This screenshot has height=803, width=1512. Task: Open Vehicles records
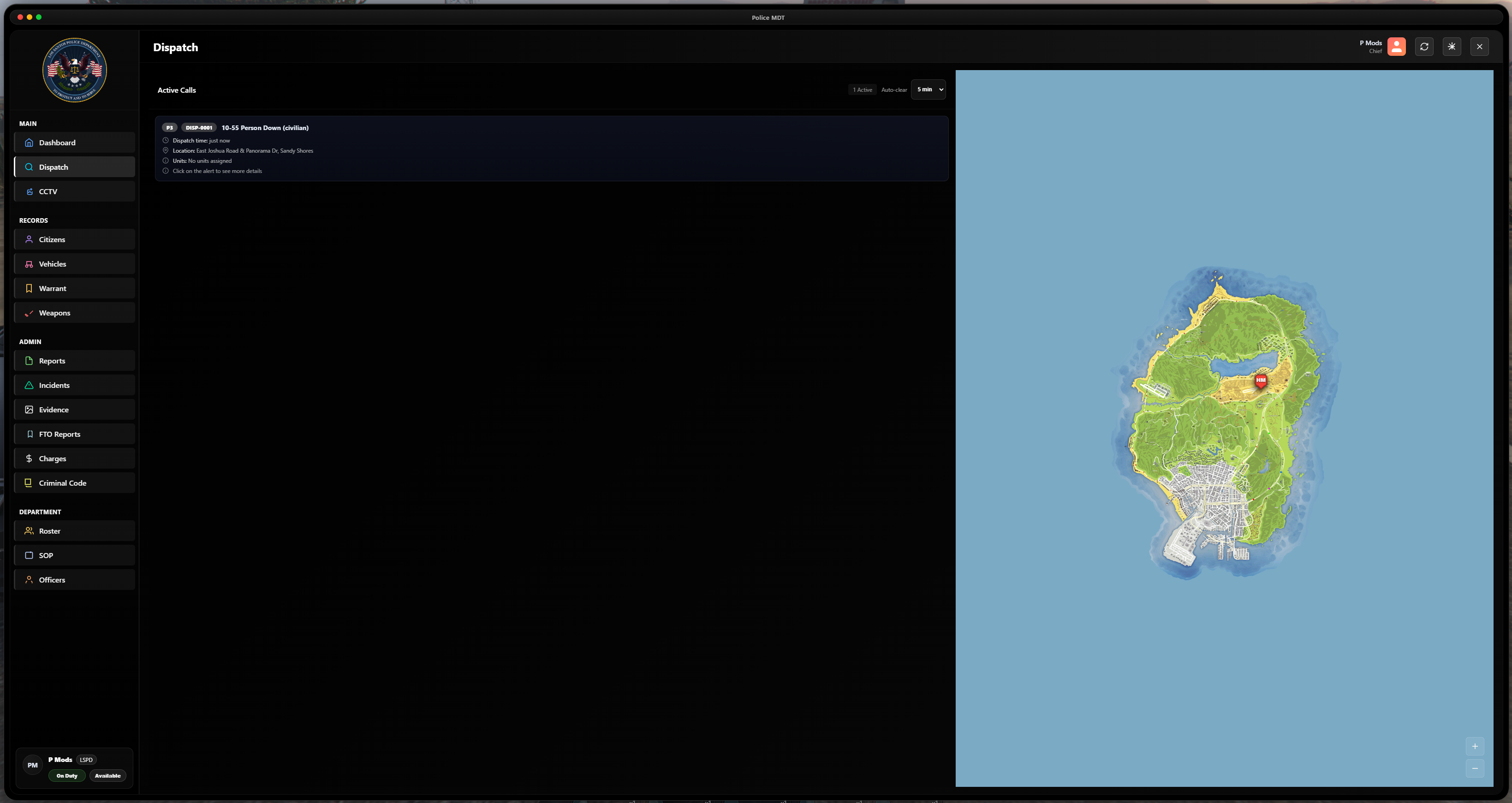pyautogui.click(x=75, y=264)
